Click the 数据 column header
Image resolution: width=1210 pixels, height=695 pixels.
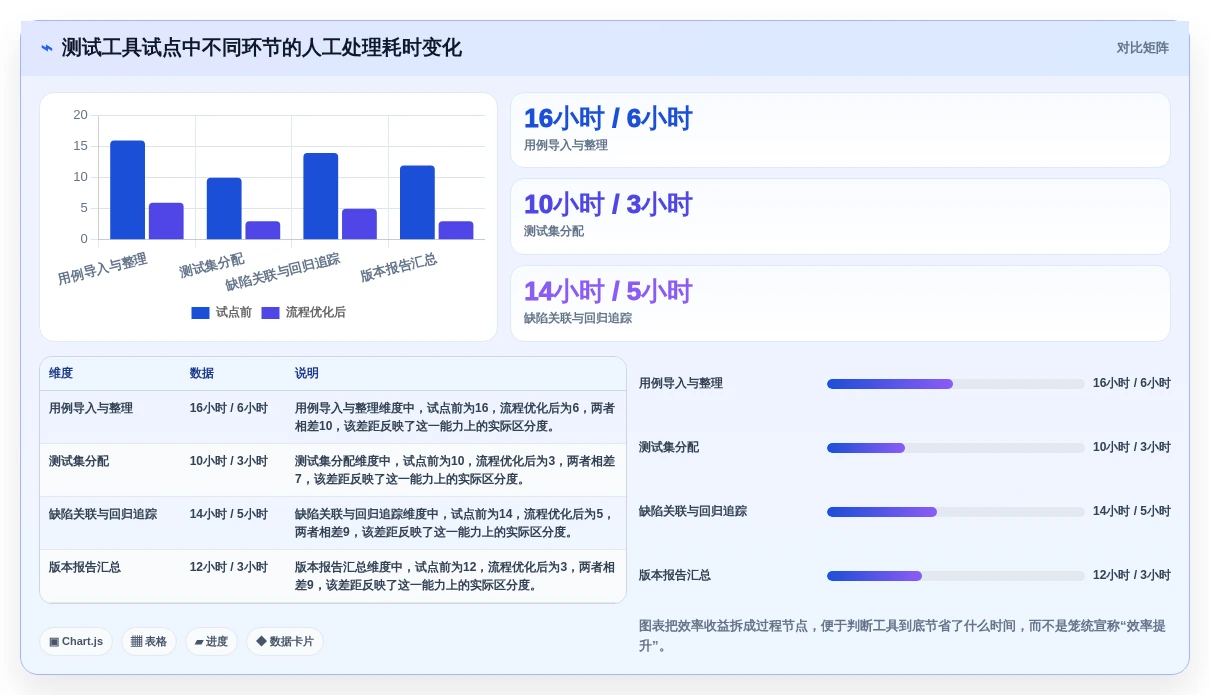coord(202,373)
